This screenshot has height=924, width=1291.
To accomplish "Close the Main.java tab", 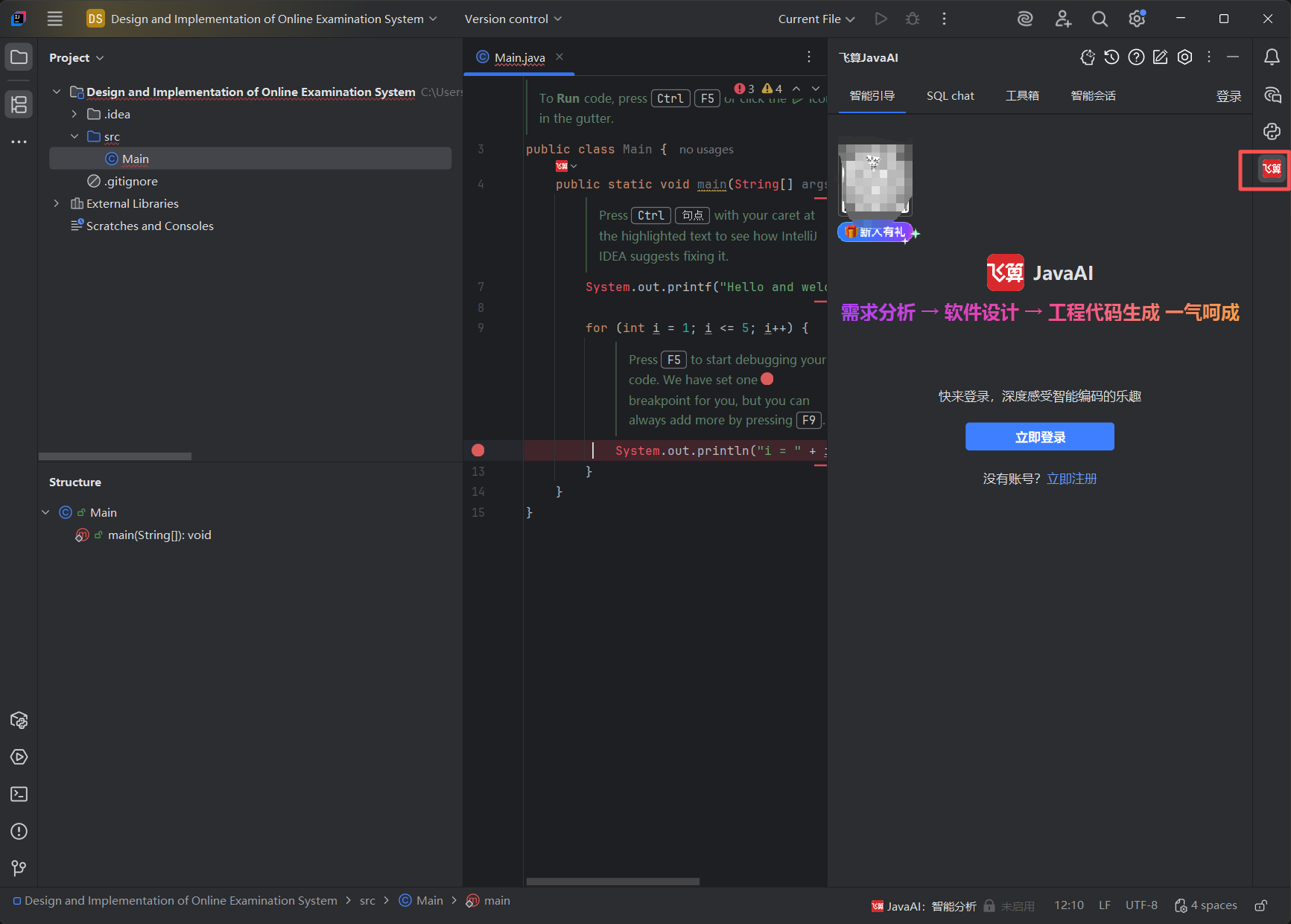I will (x=559, y=57).
